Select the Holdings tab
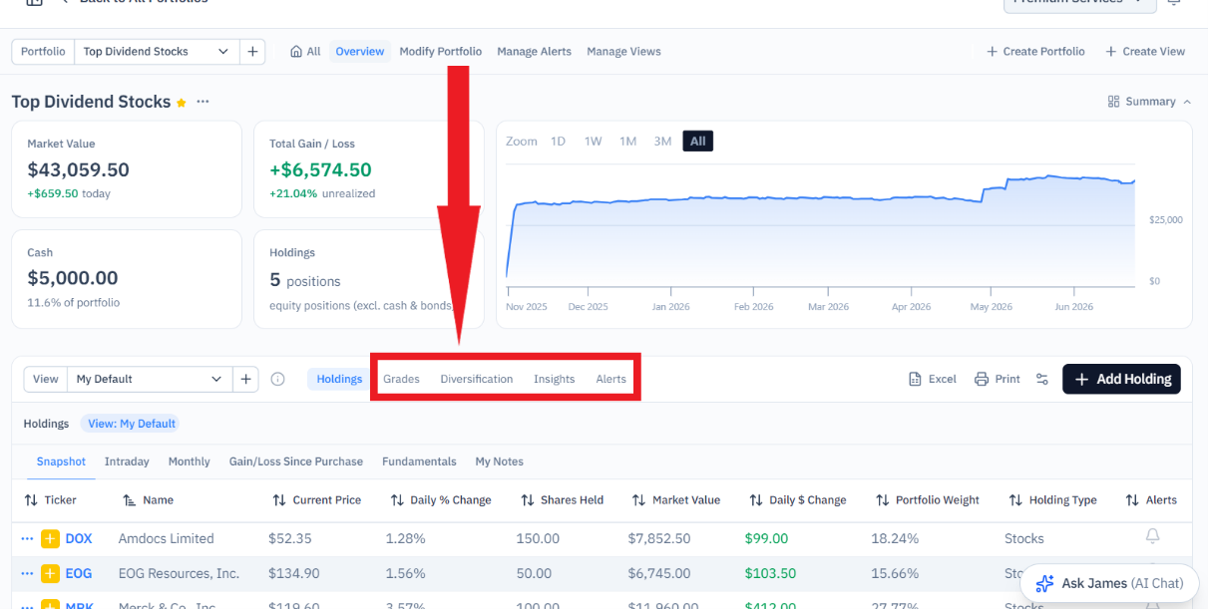The image size is (1208, 609). click(339, 379)
